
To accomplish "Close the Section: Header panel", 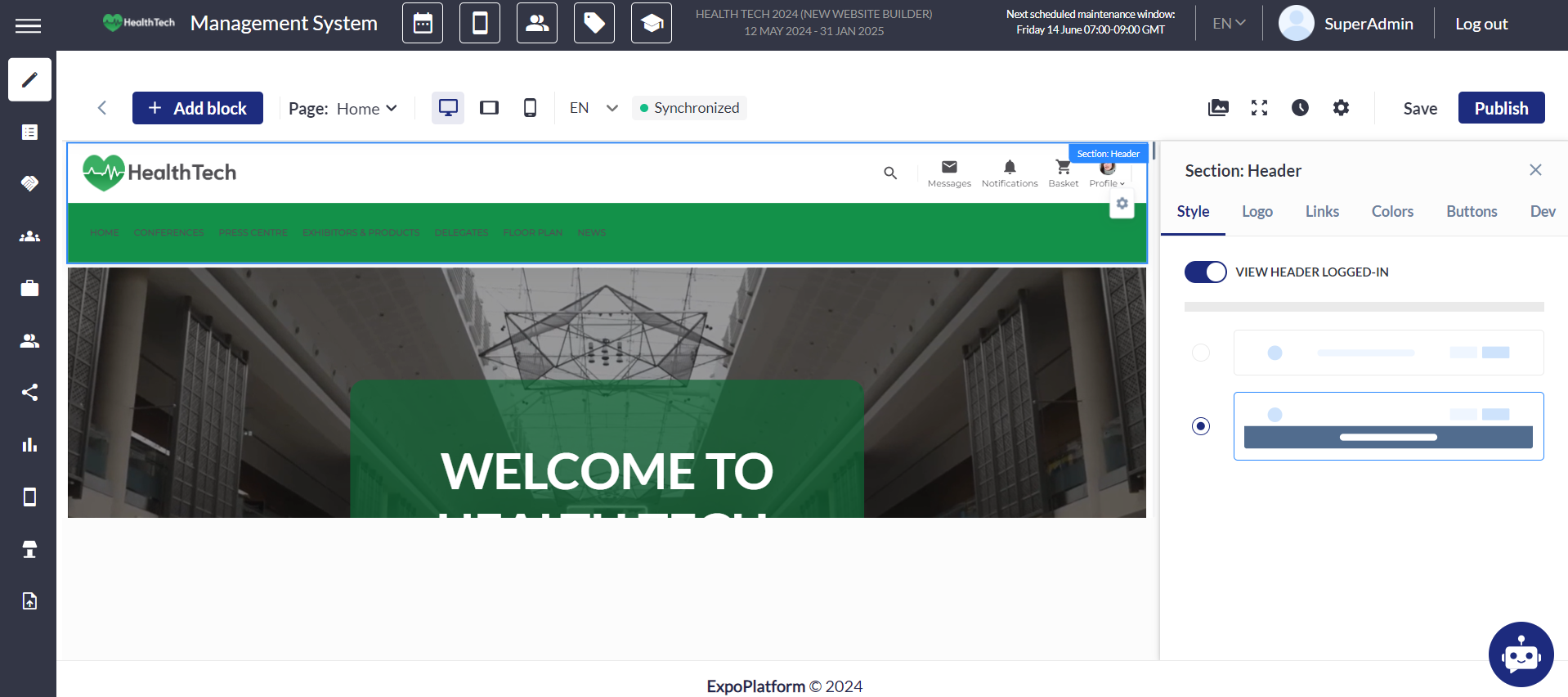I will pyautogui.click(x=1535, y=170).
